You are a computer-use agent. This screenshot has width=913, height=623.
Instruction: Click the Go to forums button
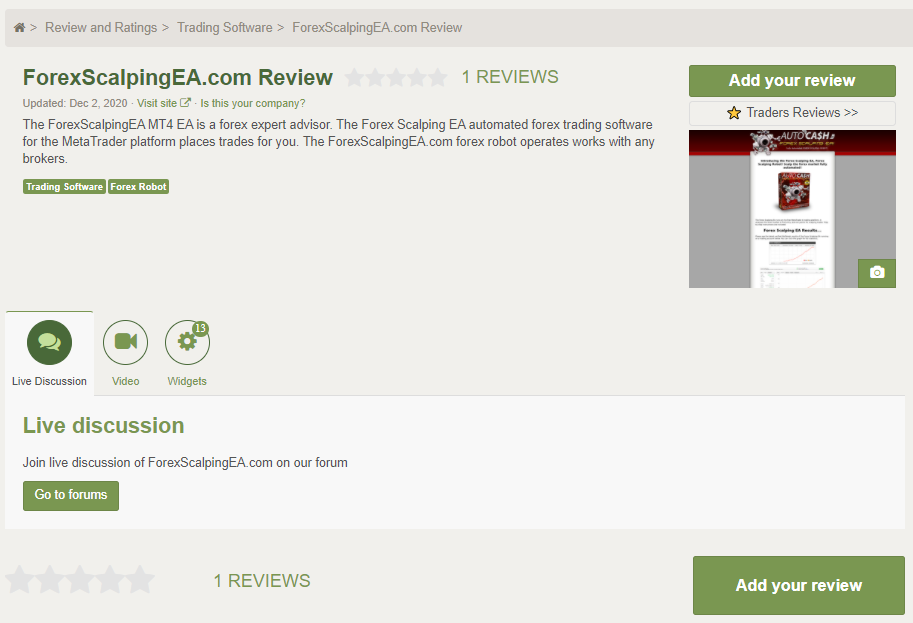click(71, 495)
